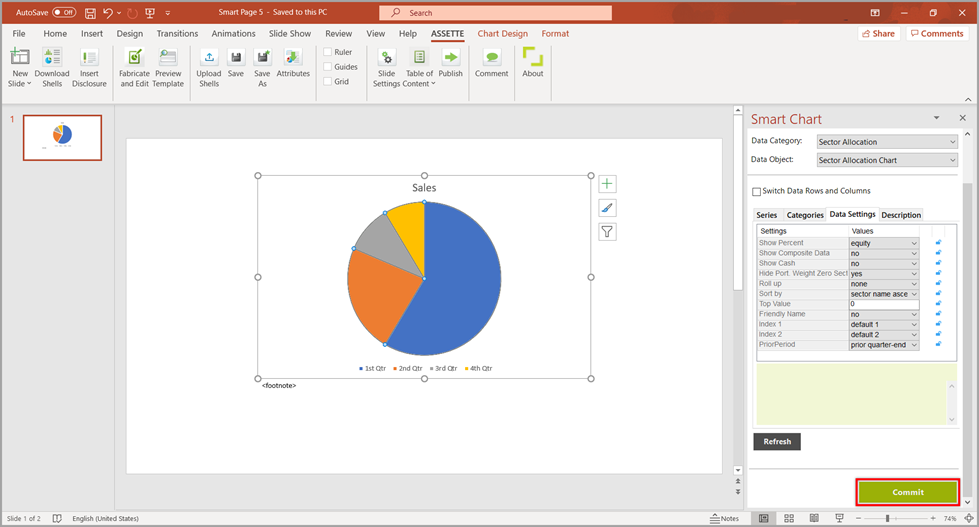979x527 pixels.
Task: Click the Undo arrow in the title bar
Action: (108, 12)
